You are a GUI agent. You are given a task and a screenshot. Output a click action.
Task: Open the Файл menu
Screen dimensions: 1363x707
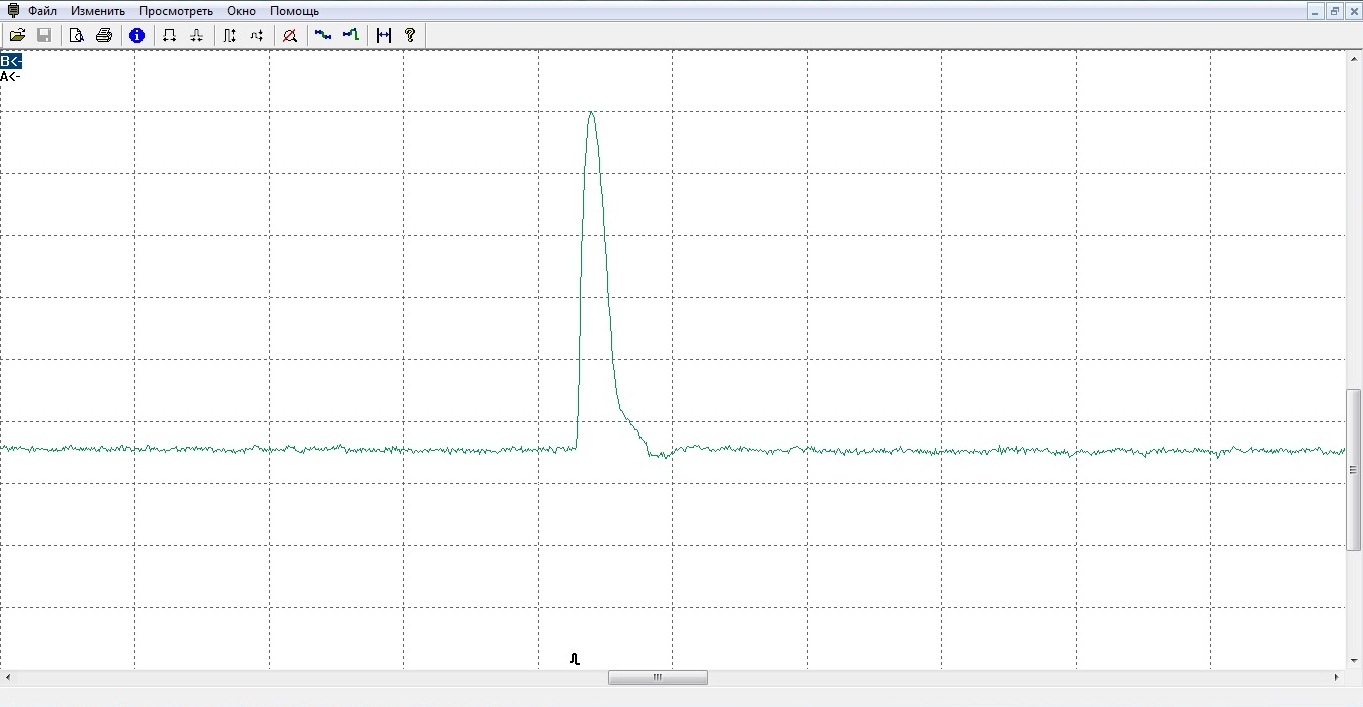[42, 11]
